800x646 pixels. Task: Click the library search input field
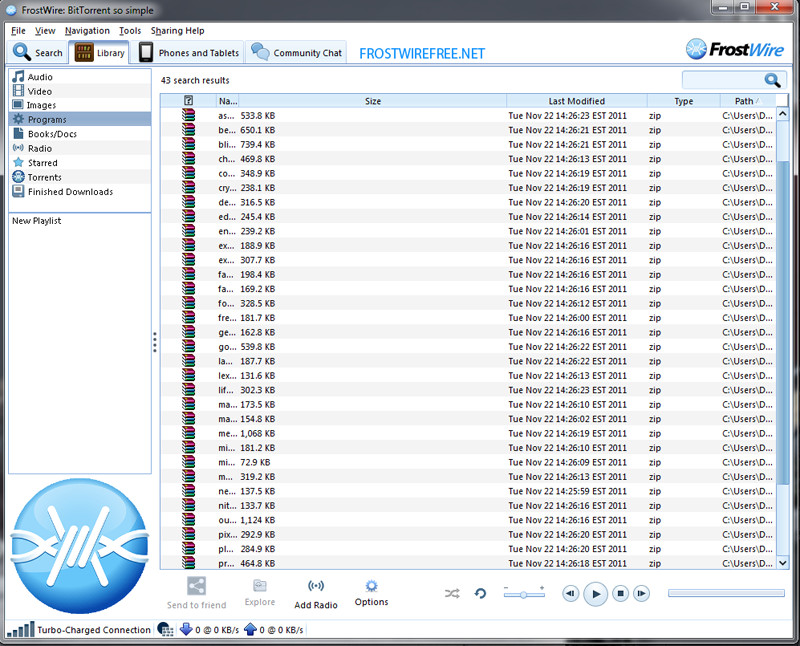coord(723,80)
